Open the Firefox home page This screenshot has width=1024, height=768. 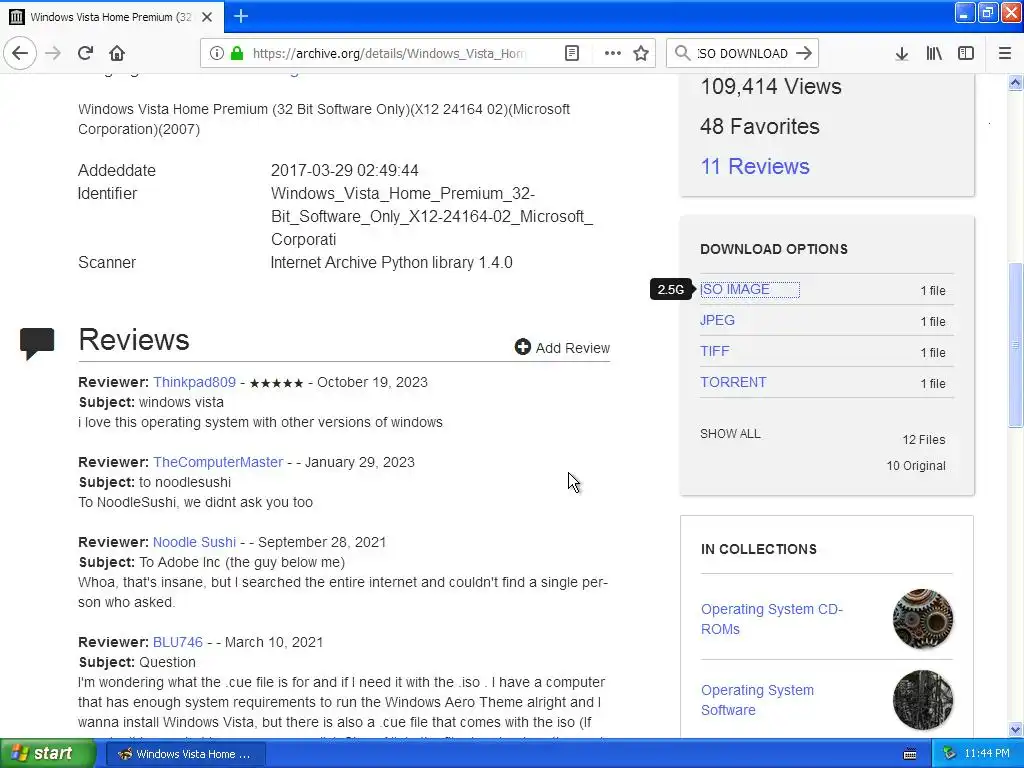(x=117, y=53)
